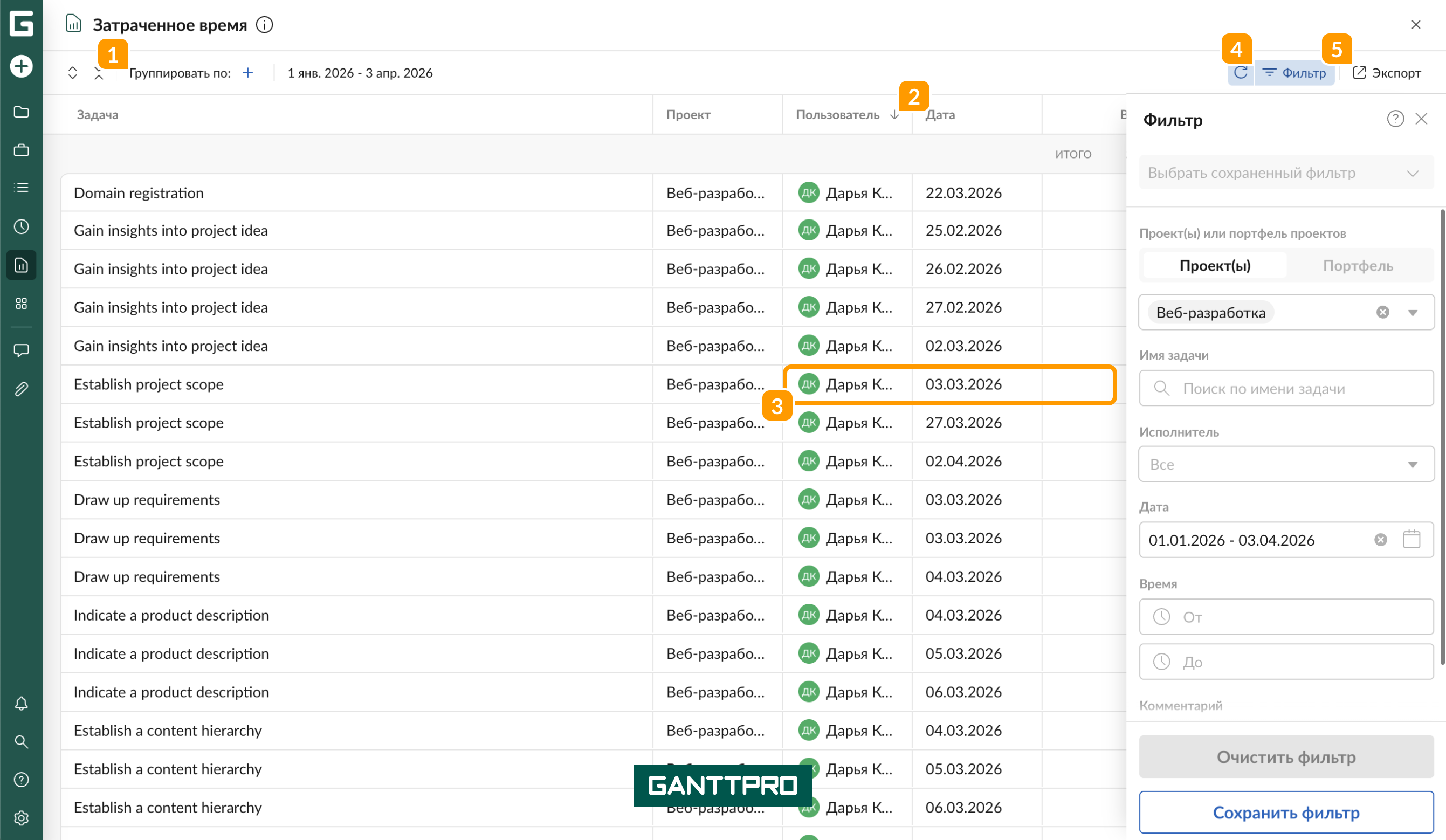This screenshot has width=1446, height=840.
Task: Open the comments chat icon in sidebar
Action: point(21,350)
